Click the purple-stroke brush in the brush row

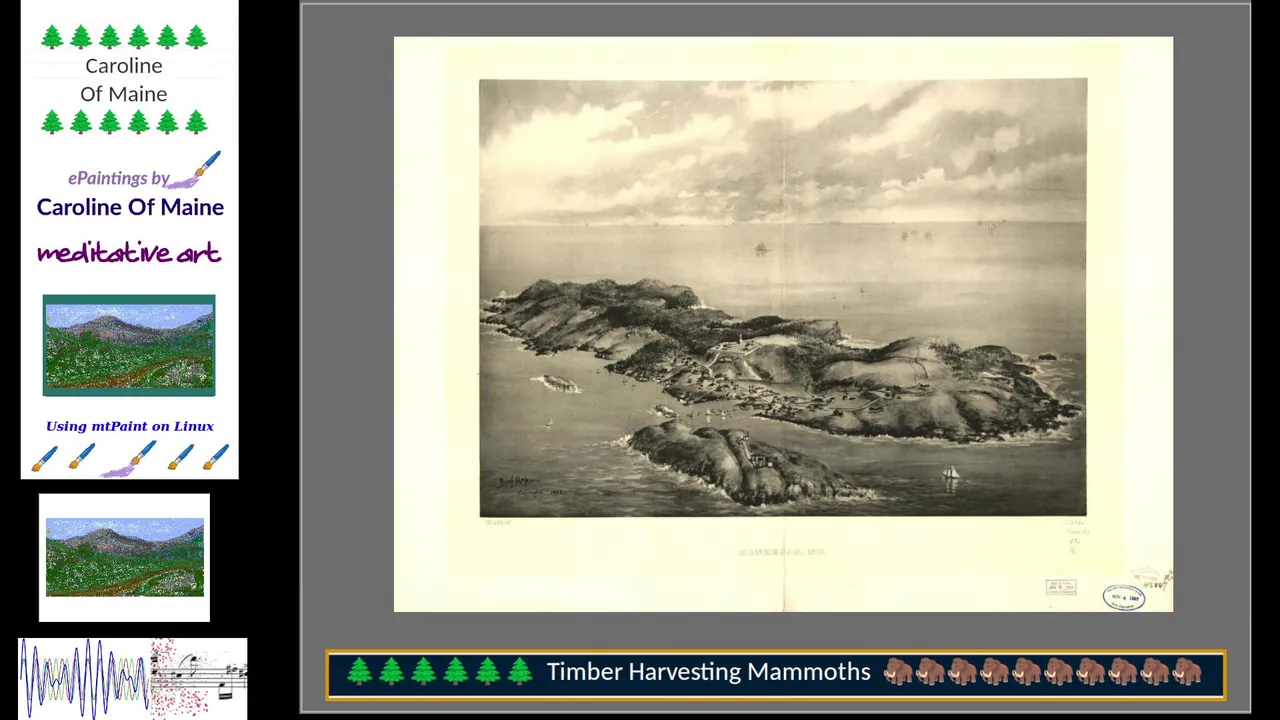pyautogui.click(x=130, y=459)
